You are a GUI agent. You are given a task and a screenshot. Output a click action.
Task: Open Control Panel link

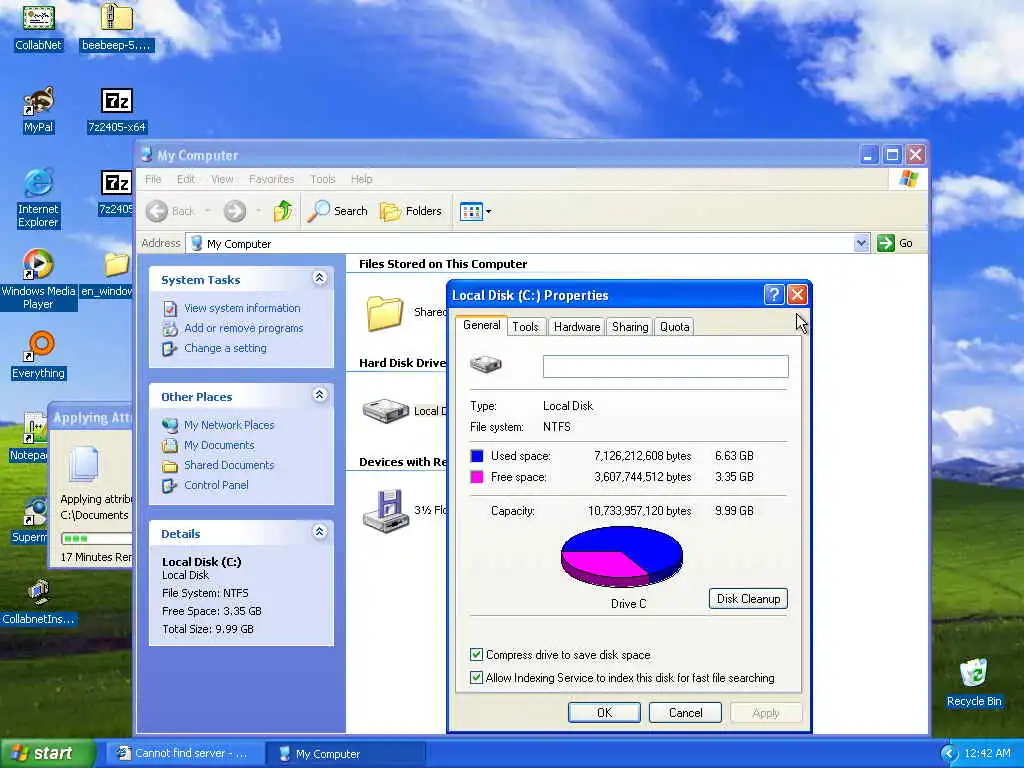(x=216, y=485)
